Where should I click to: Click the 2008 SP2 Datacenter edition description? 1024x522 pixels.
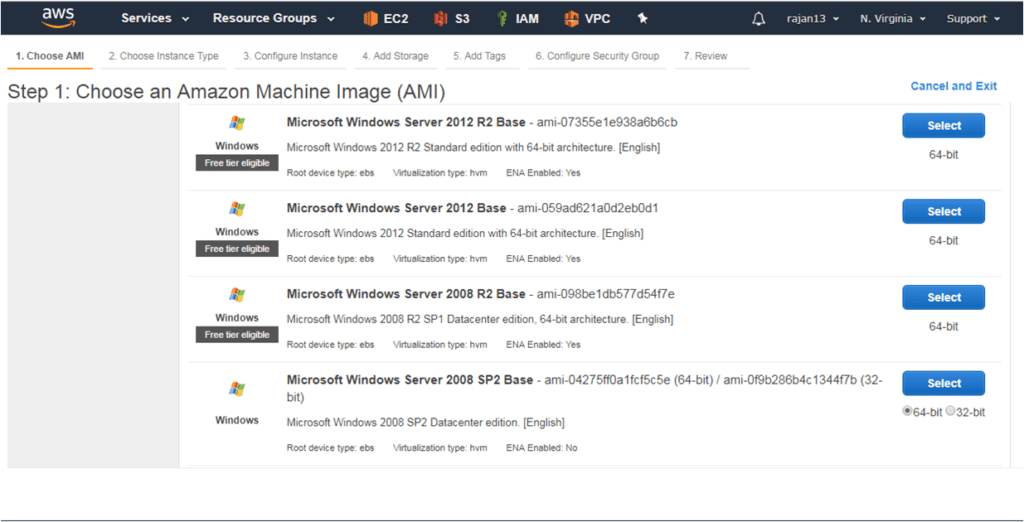pos(426,422)
